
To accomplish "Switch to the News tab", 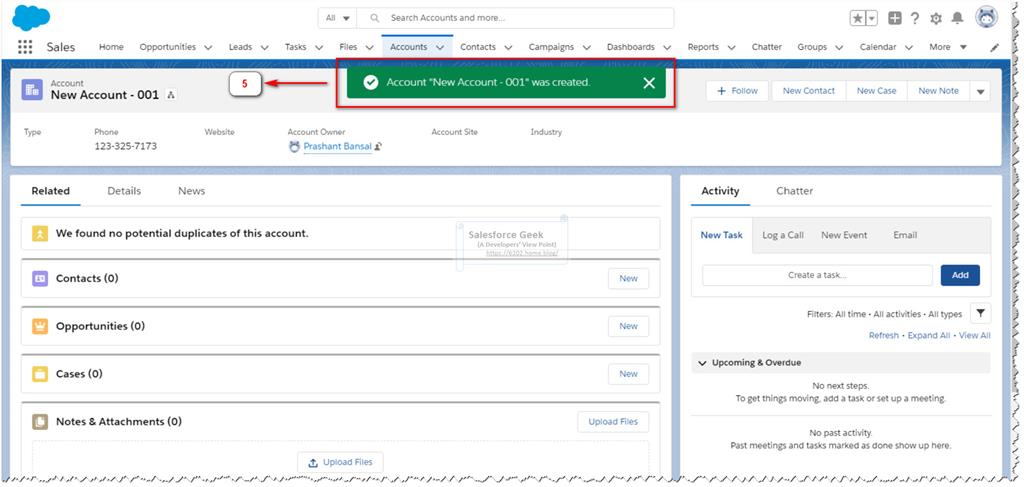I will click(x=191, y=191).
